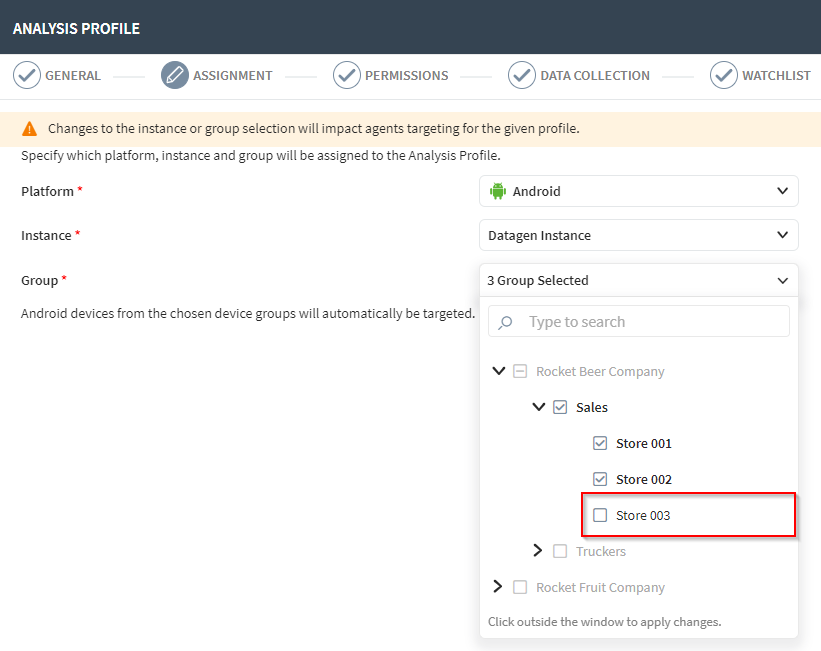Expand the Truckers tree node

[x=538, y=551]
